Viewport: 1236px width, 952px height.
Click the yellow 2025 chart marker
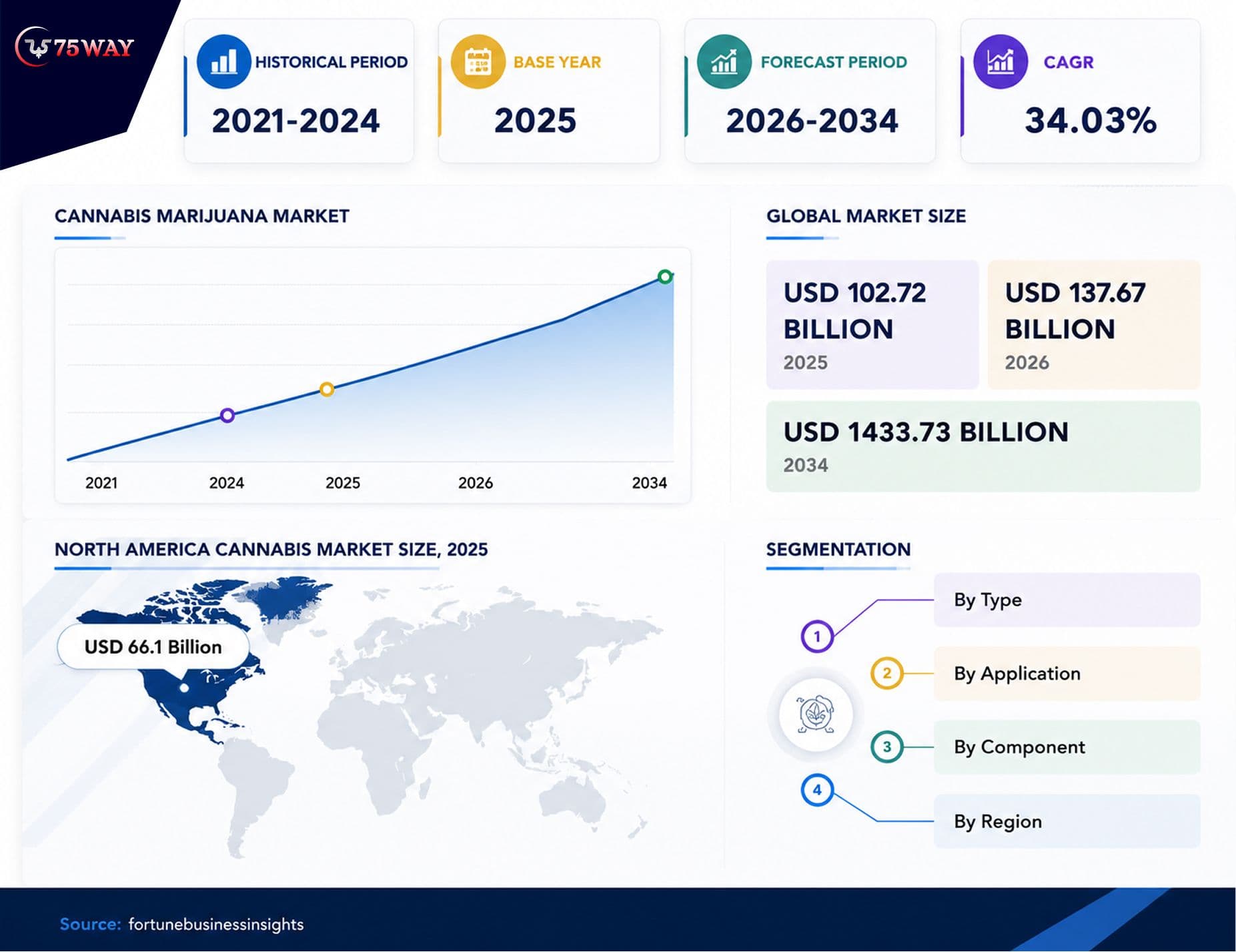(x=326, y=389)
